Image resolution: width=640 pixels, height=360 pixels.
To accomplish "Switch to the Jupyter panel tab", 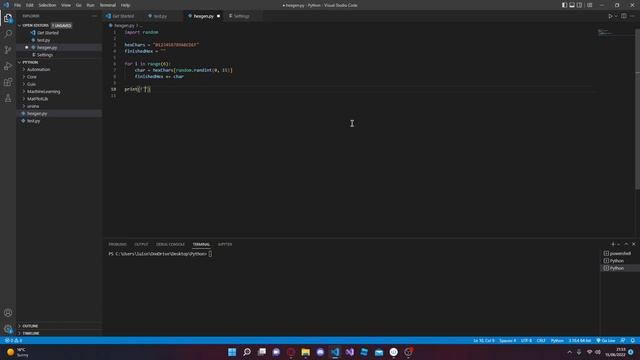I will coord(225,244).
